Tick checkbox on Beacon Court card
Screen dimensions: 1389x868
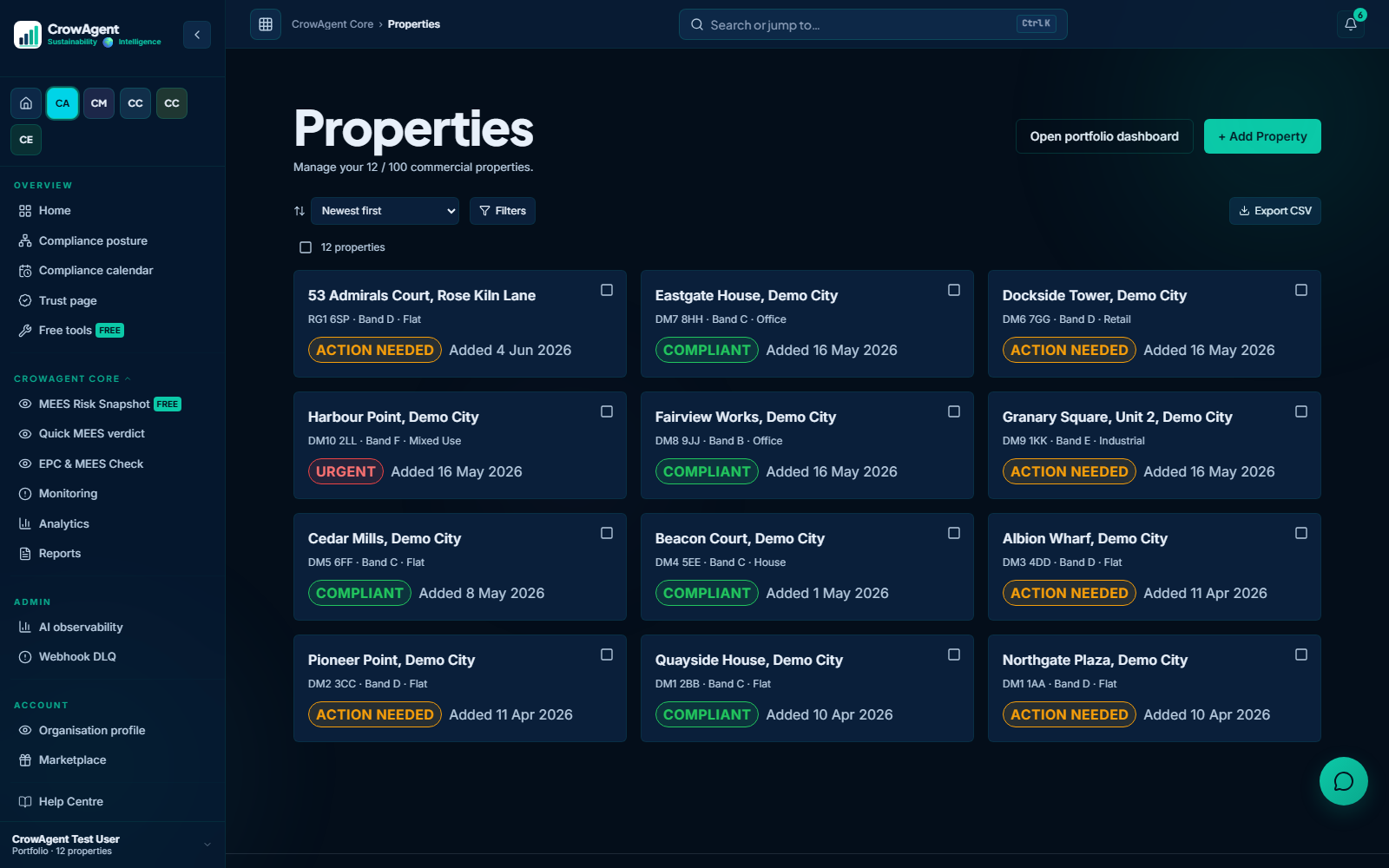coord(954,533)
